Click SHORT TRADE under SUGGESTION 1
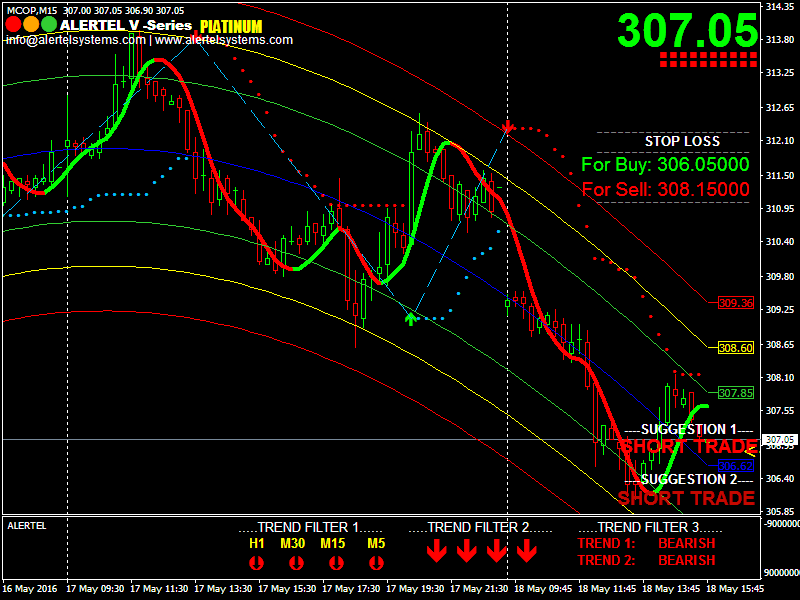 (689, 446)
